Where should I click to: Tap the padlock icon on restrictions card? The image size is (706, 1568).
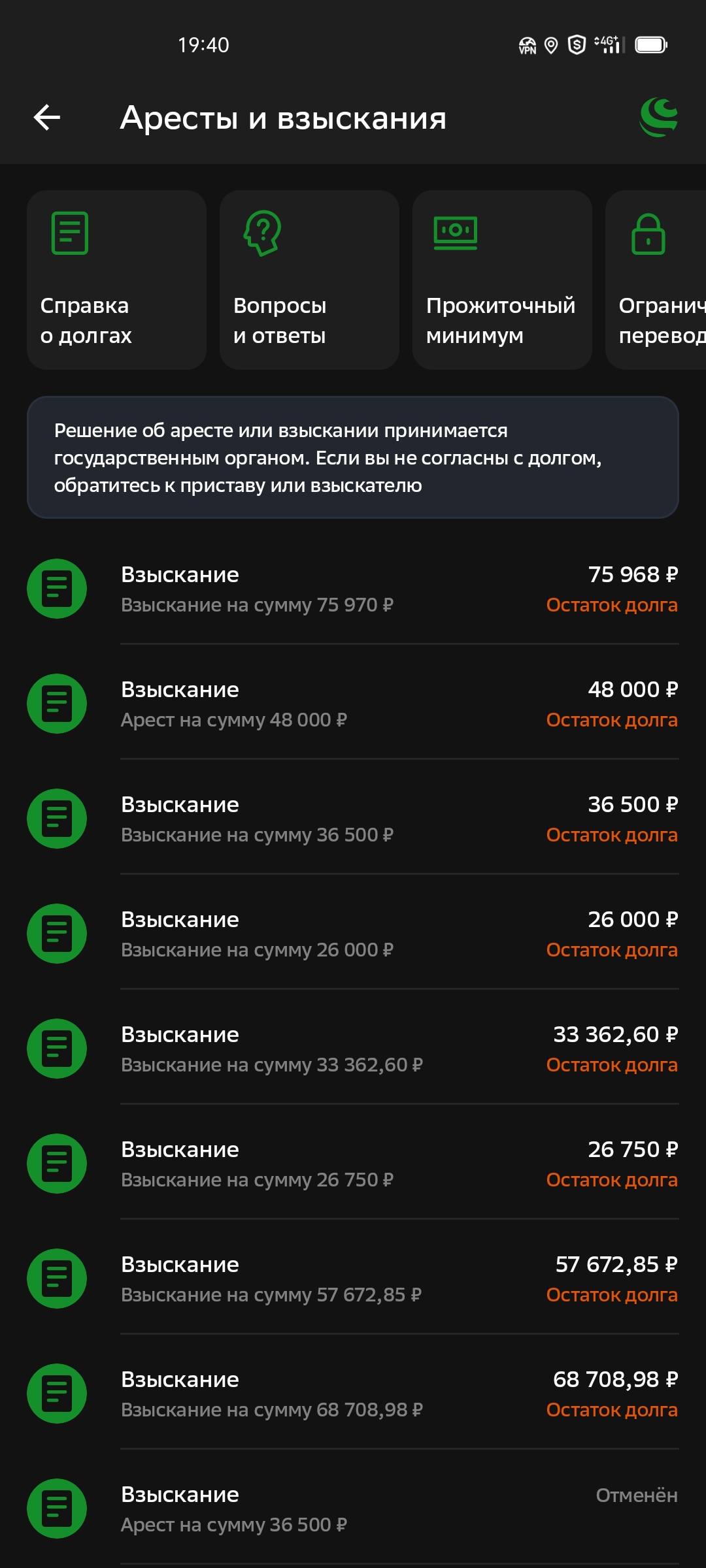(648, 234)
